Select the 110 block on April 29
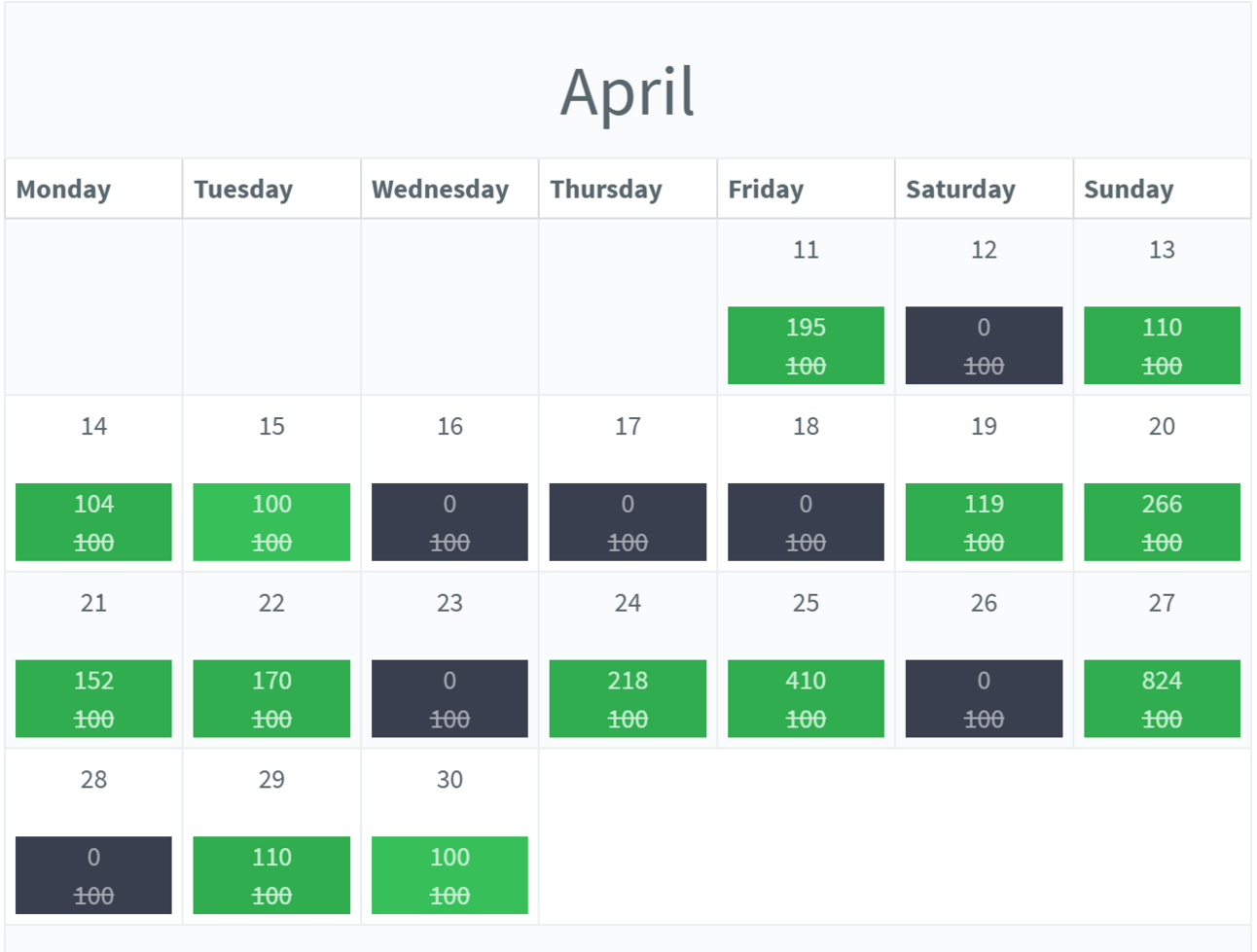 (271, 875)
